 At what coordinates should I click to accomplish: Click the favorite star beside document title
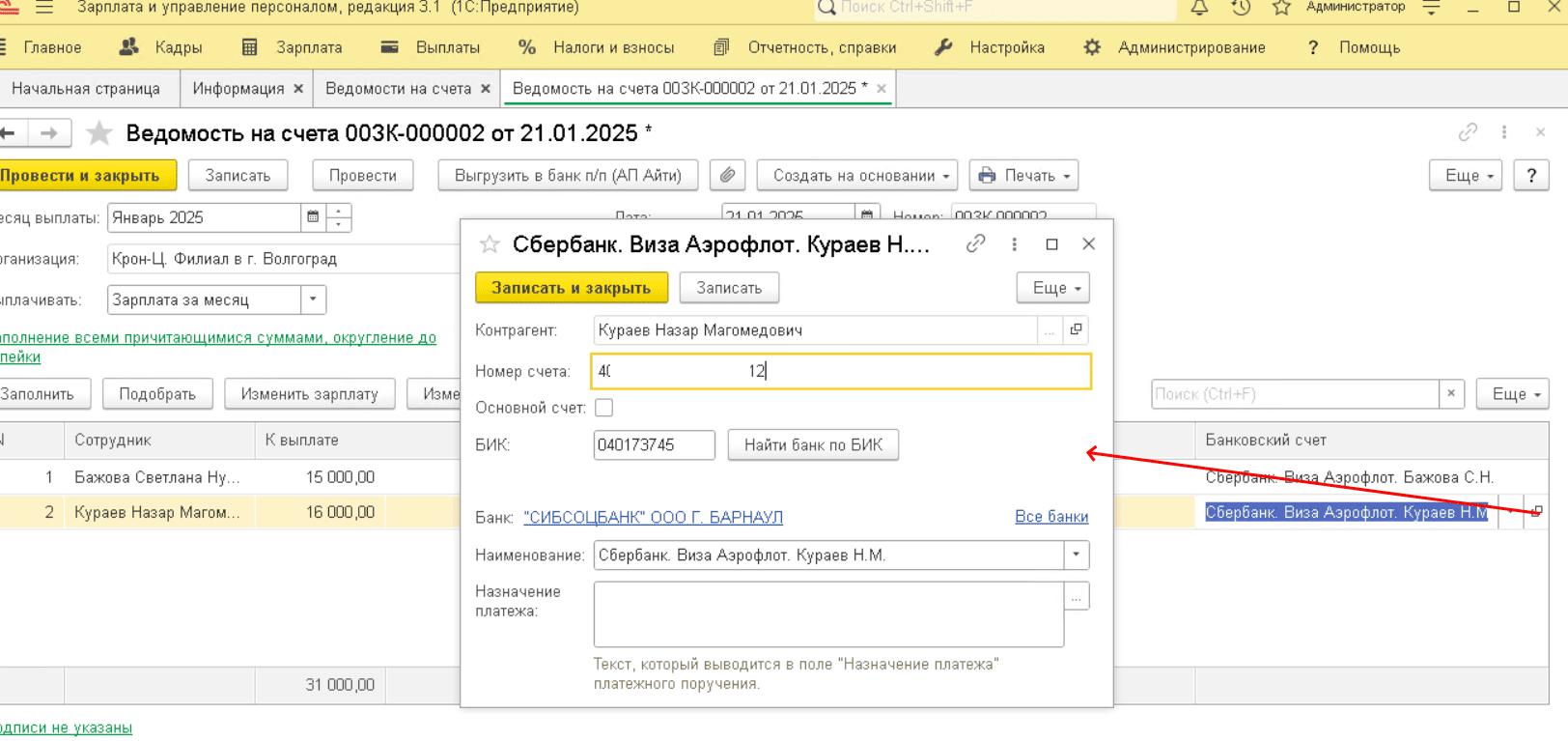(x=99, y=133)
